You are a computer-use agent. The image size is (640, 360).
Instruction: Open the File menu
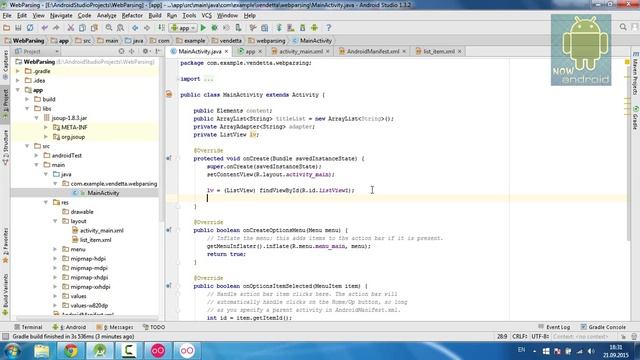coord(7,16)
